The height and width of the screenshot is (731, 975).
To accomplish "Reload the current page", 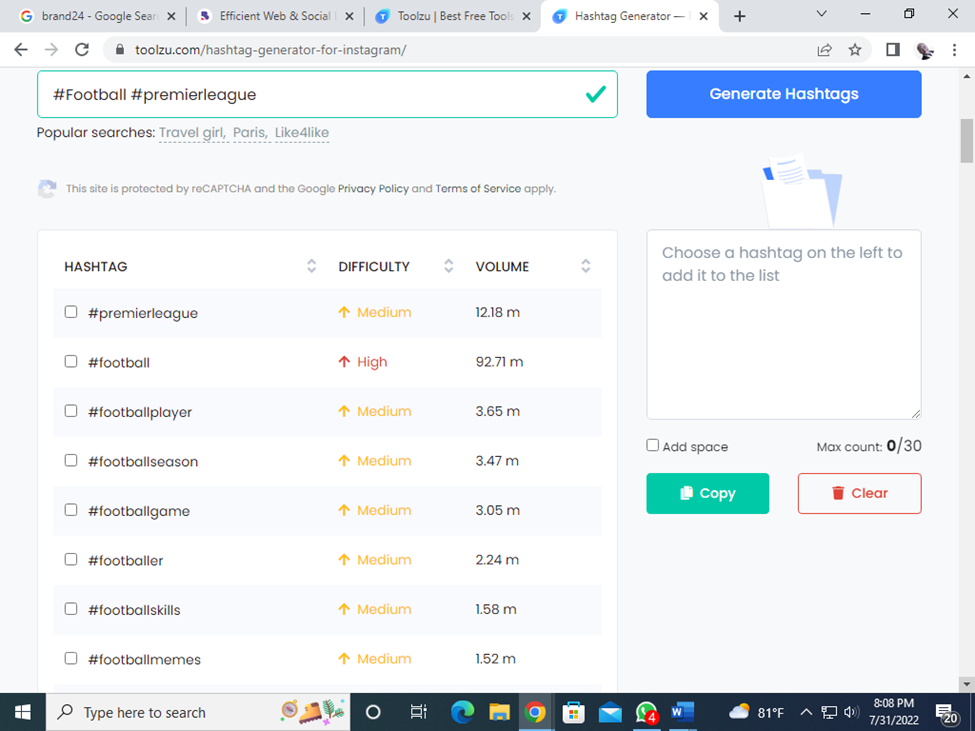I will tap(81, 50).
